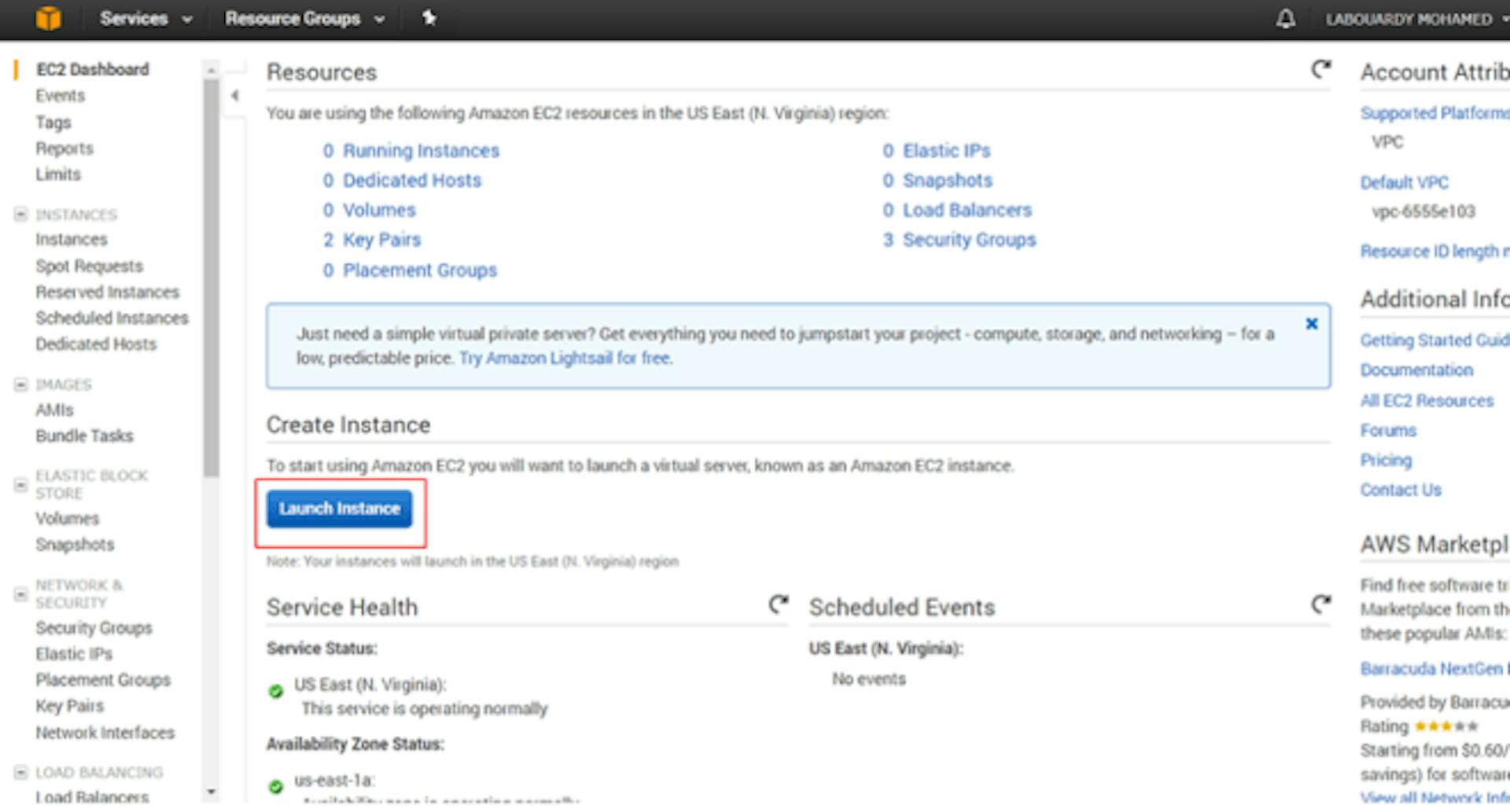Open Key Pairs in the sidebar
Image resolution: width=1510 pixels, height=812 pixels.
point(69,706)
